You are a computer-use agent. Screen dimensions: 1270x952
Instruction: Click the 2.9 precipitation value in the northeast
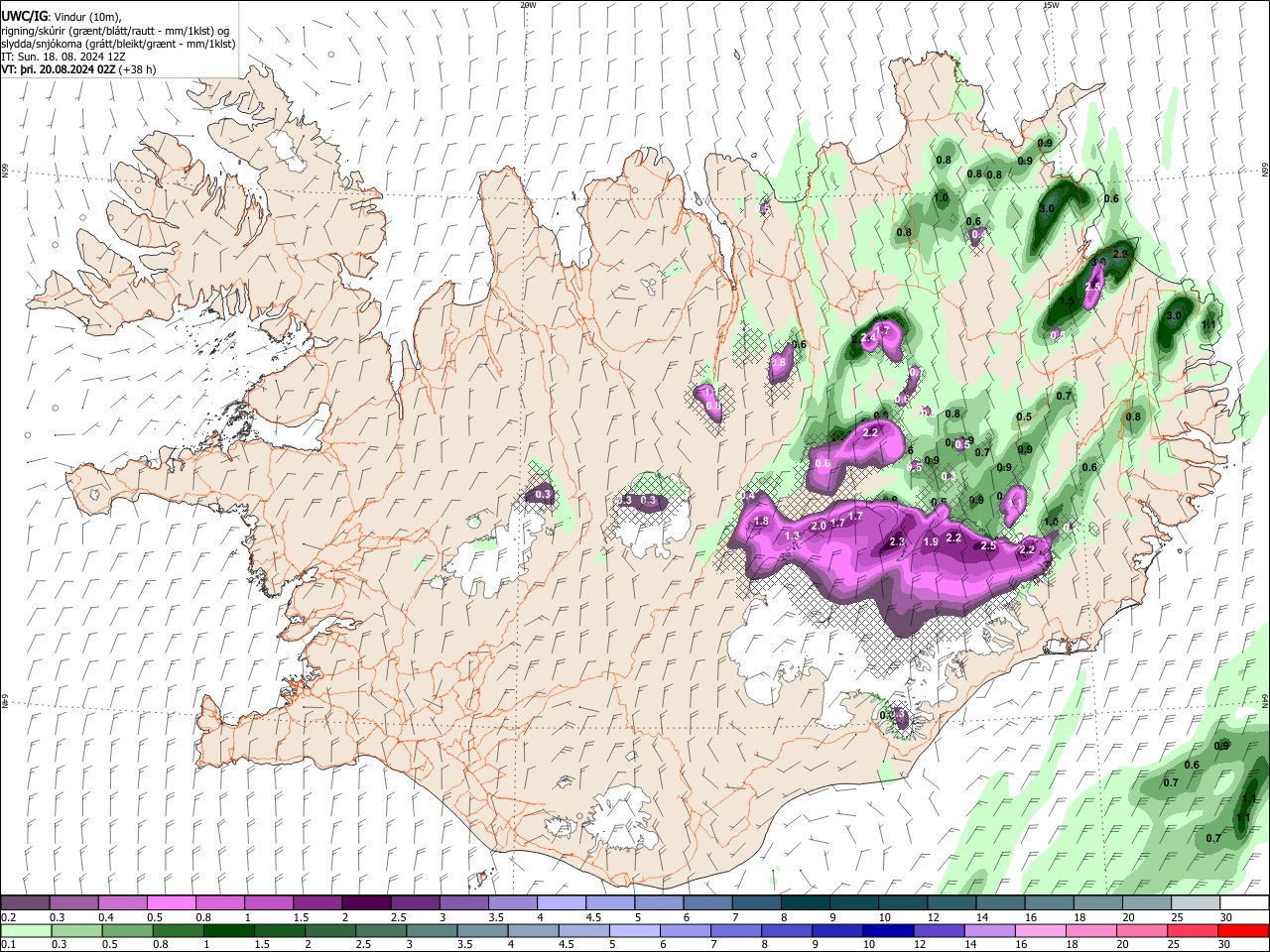pyautogui.click(x=1120, y=255)
